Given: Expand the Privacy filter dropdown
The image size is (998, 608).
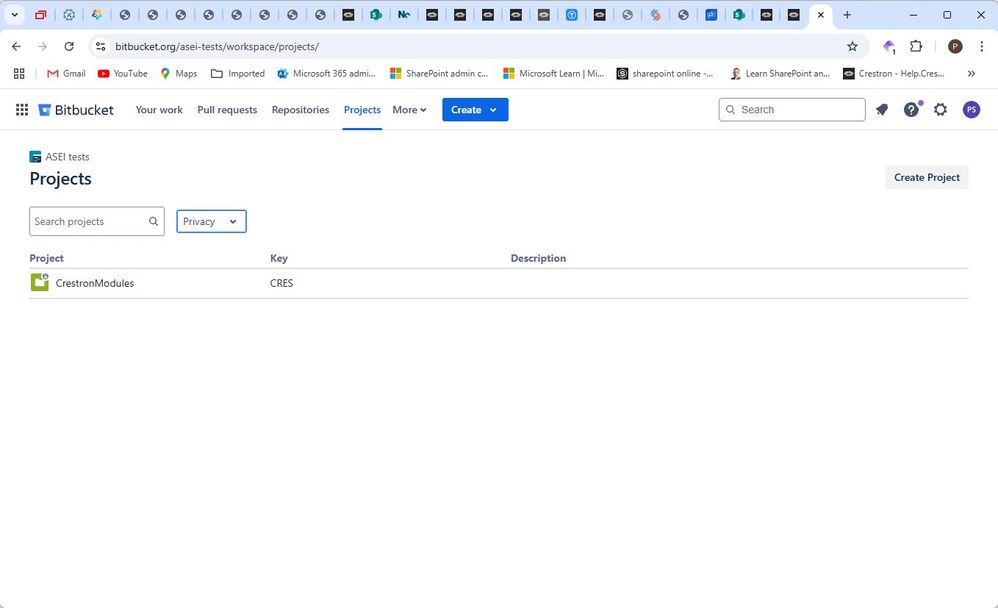Looking at the screenshot, I should (211, 222).
